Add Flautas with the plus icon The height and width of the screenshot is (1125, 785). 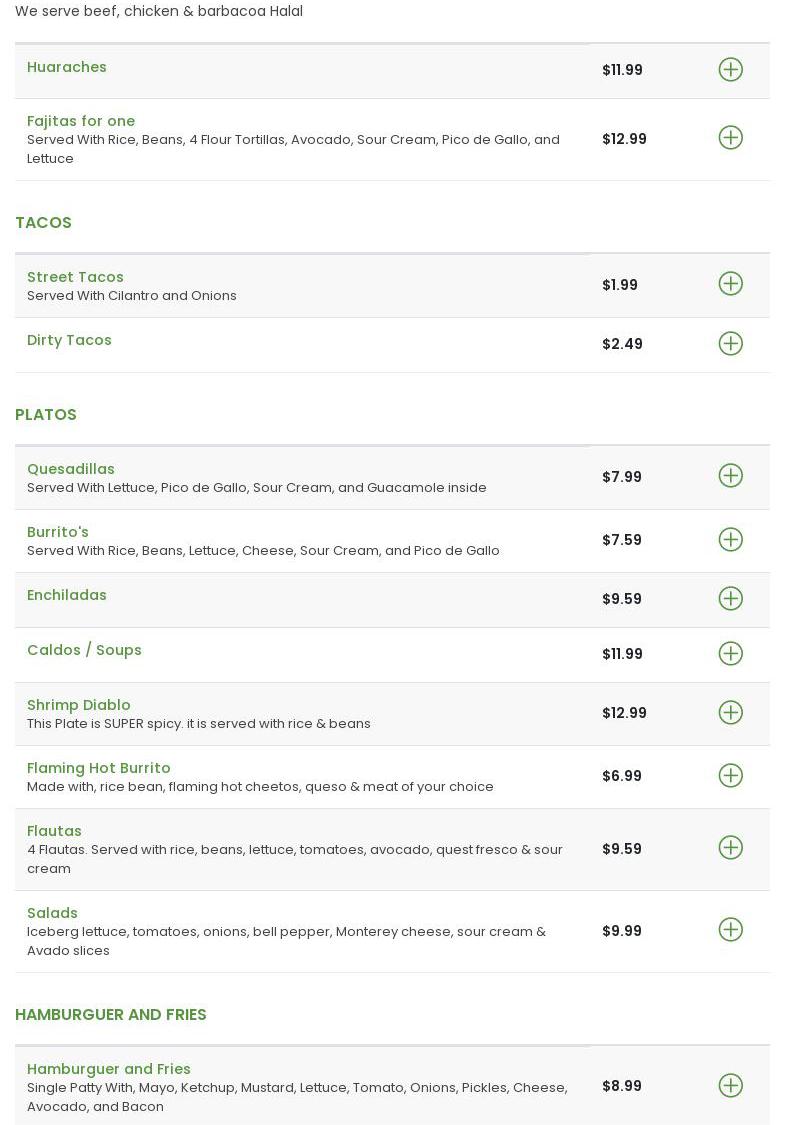(x=731, y=848)
